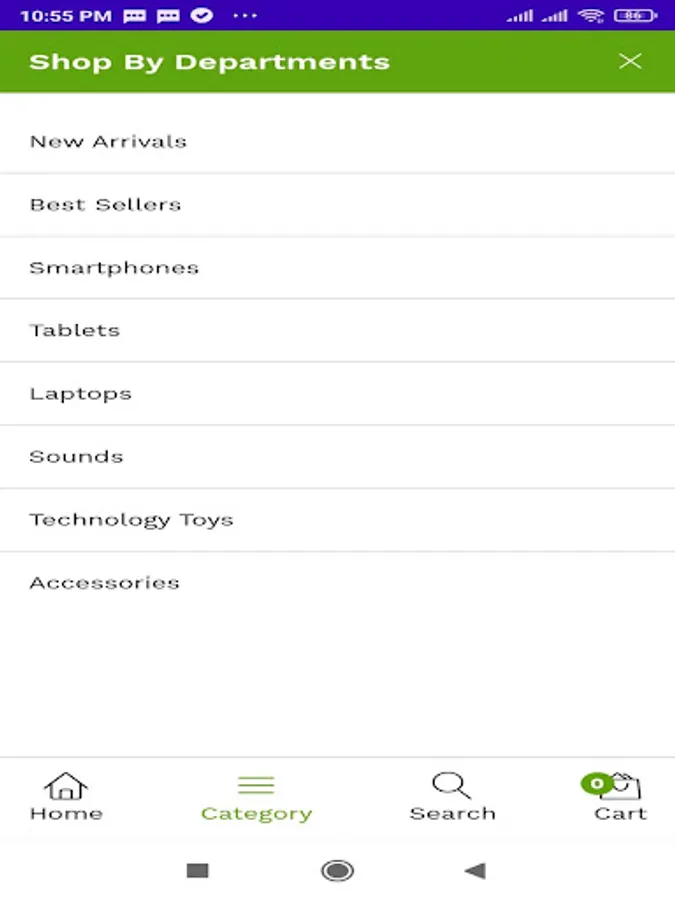Tap the Shop By Departments header title

(209, 61)
